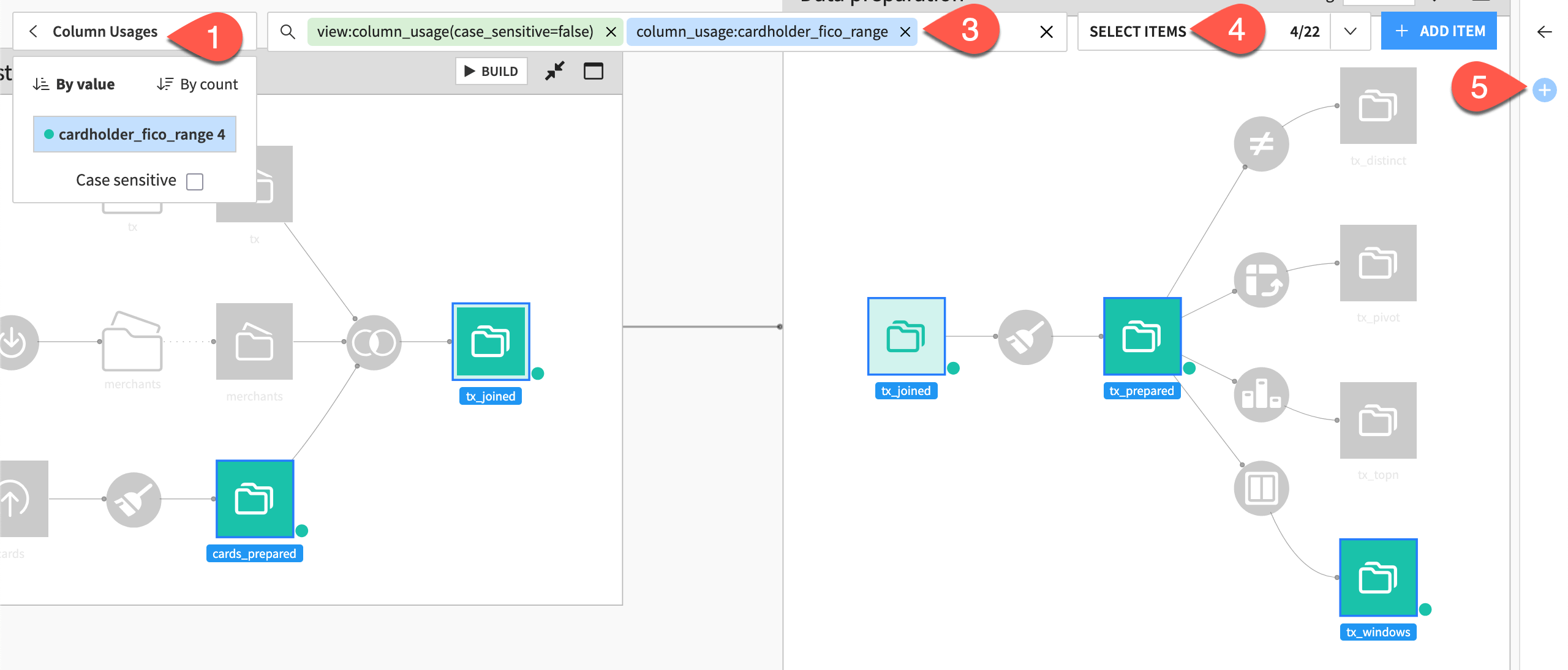1568x670 pixels.
Task: Open the SELECT ITEMS menu
Action: [1138, 31]
